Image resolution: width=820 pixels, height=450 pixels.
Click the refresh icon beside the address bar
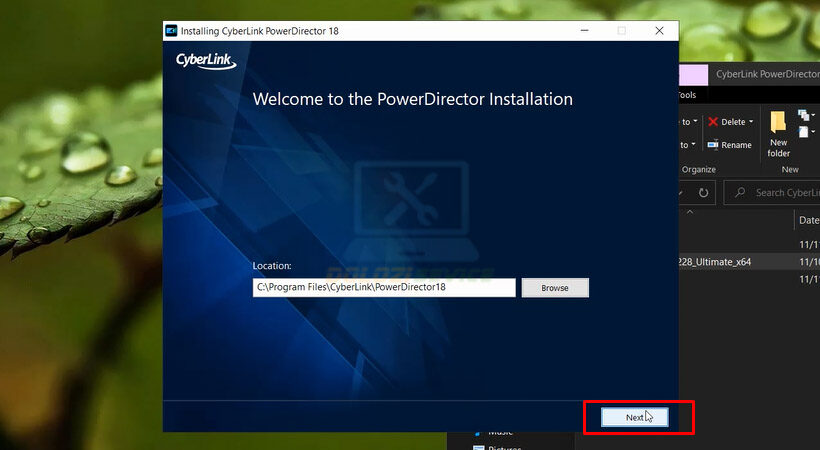(703, 192)
